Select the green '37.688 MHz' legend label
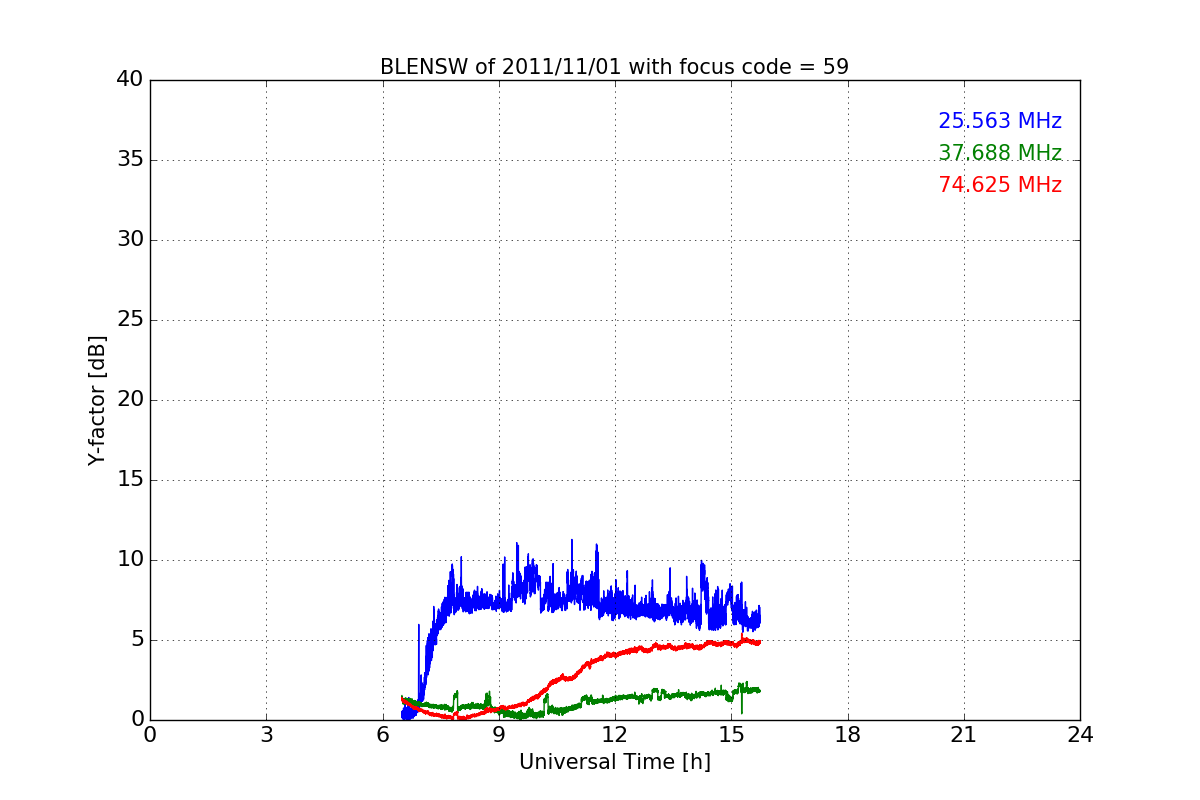The image size is (1200, 800). 1000,153
